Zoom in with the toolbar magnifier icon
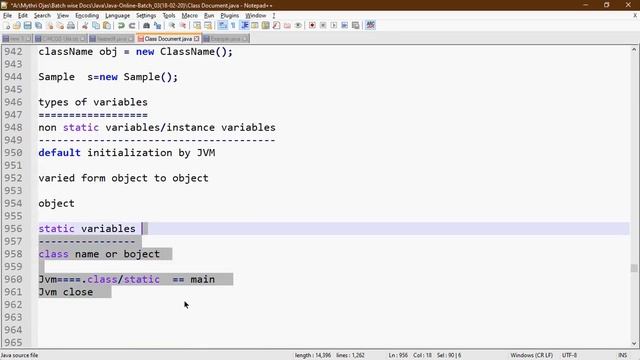The width and height of the screenshot is (640, 360). [172, 25]
